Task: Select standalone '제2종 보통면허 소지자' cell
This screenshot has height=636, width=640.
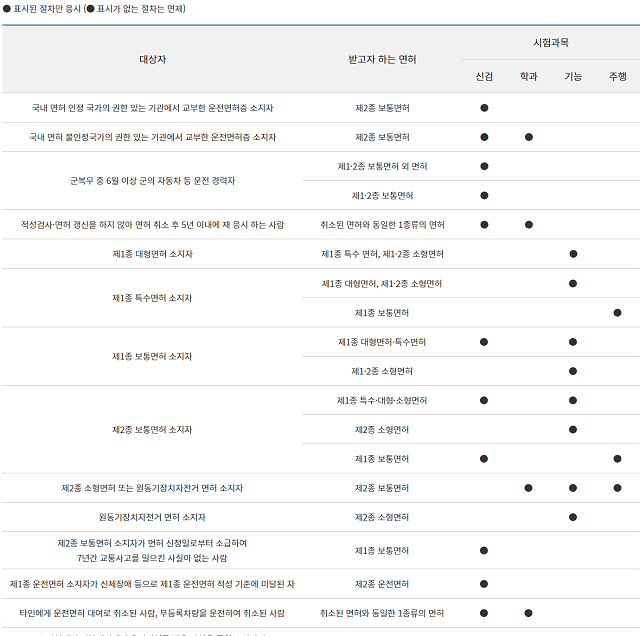Action: [152, 429]
